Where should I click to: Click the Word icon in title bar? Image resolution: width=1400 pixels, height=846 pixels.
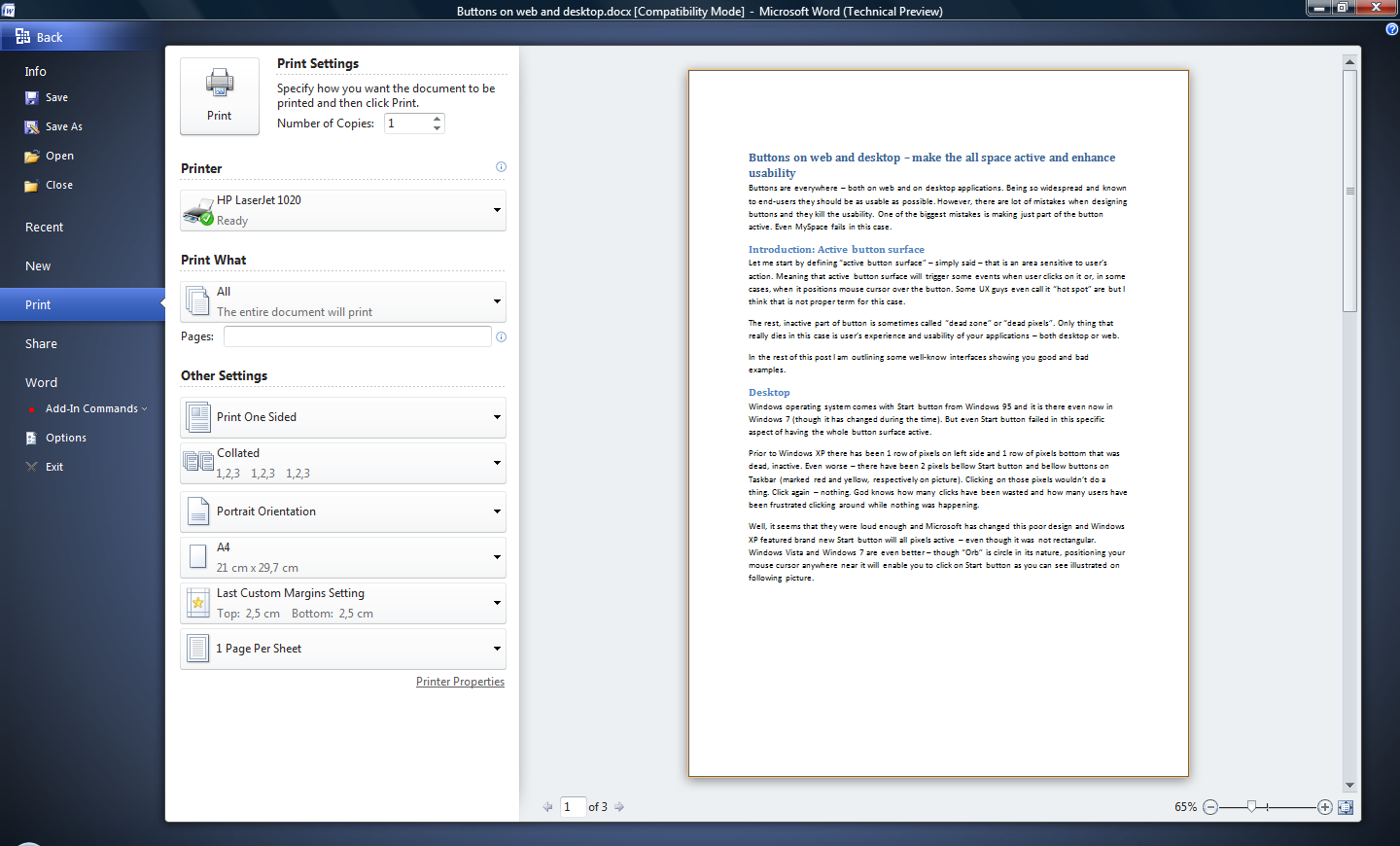pos(9,11)
